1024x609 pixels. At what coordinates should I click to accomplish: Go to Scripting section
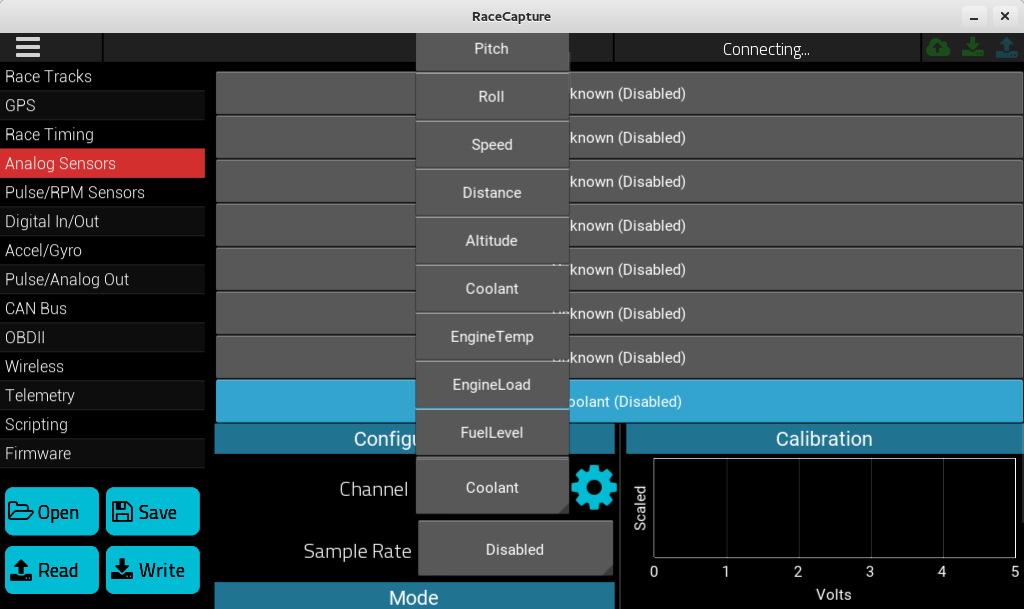tap(103, 424)
